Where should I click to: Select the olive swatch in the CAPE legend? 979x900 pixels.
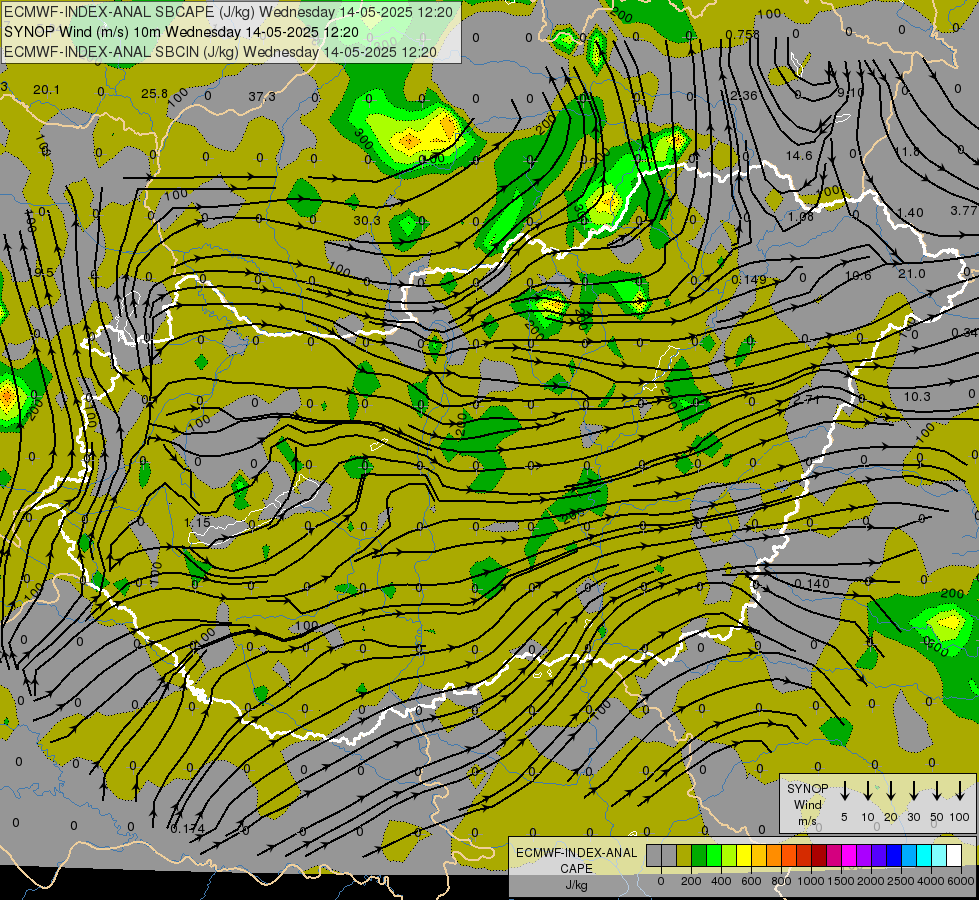[x=684, y=856]
